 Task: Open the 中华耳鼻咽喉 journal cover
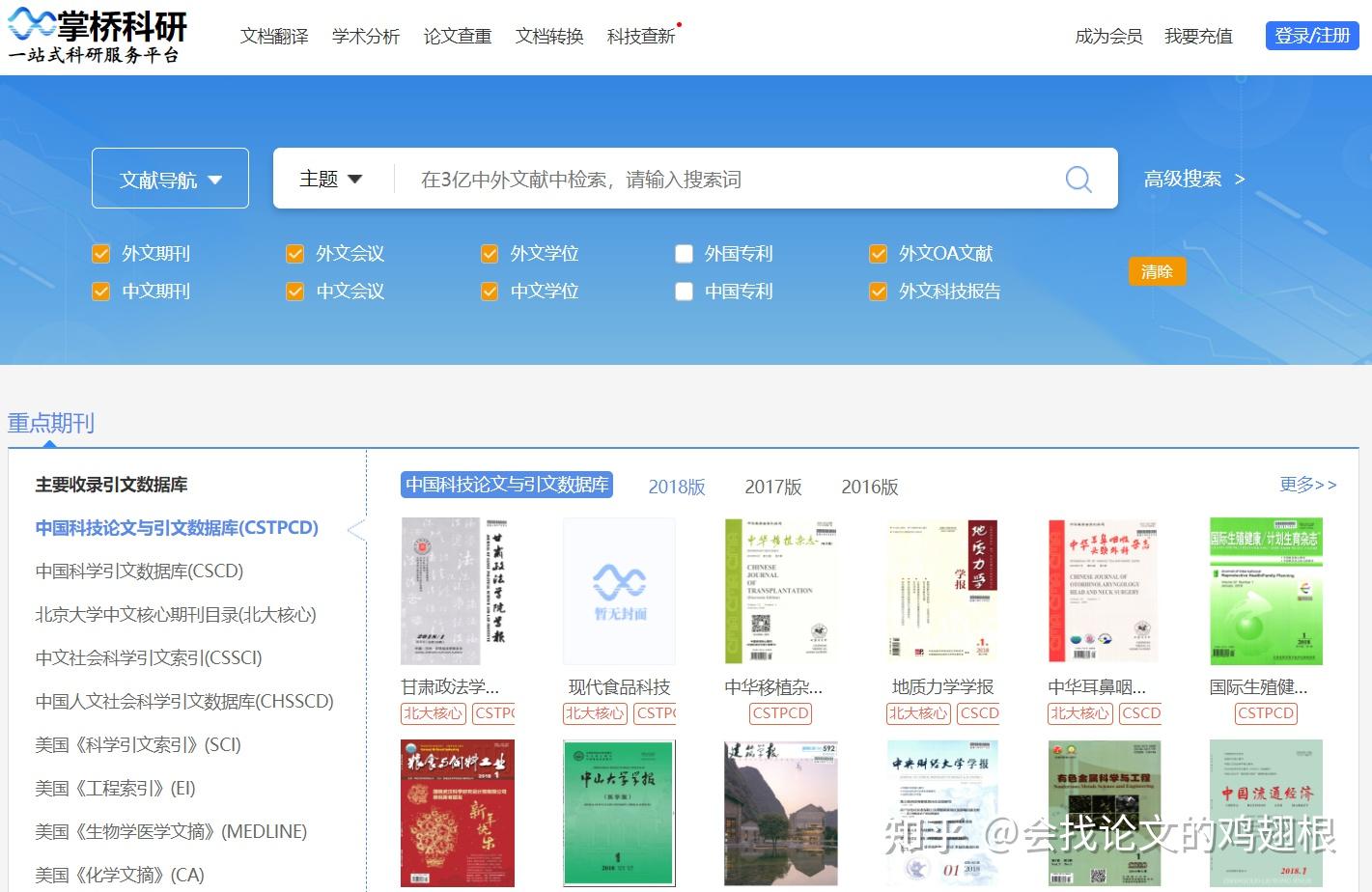point(1104,591)
